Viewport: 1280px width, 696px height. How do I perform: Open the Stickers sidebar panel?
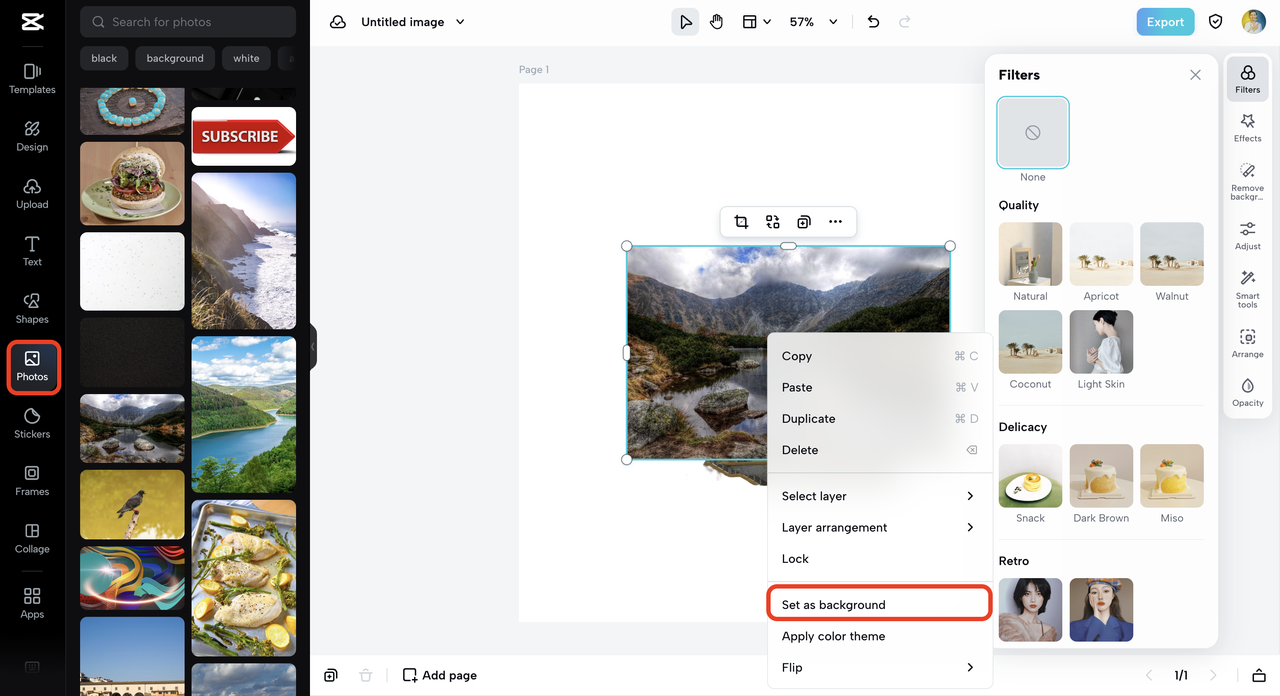point(32,424)
